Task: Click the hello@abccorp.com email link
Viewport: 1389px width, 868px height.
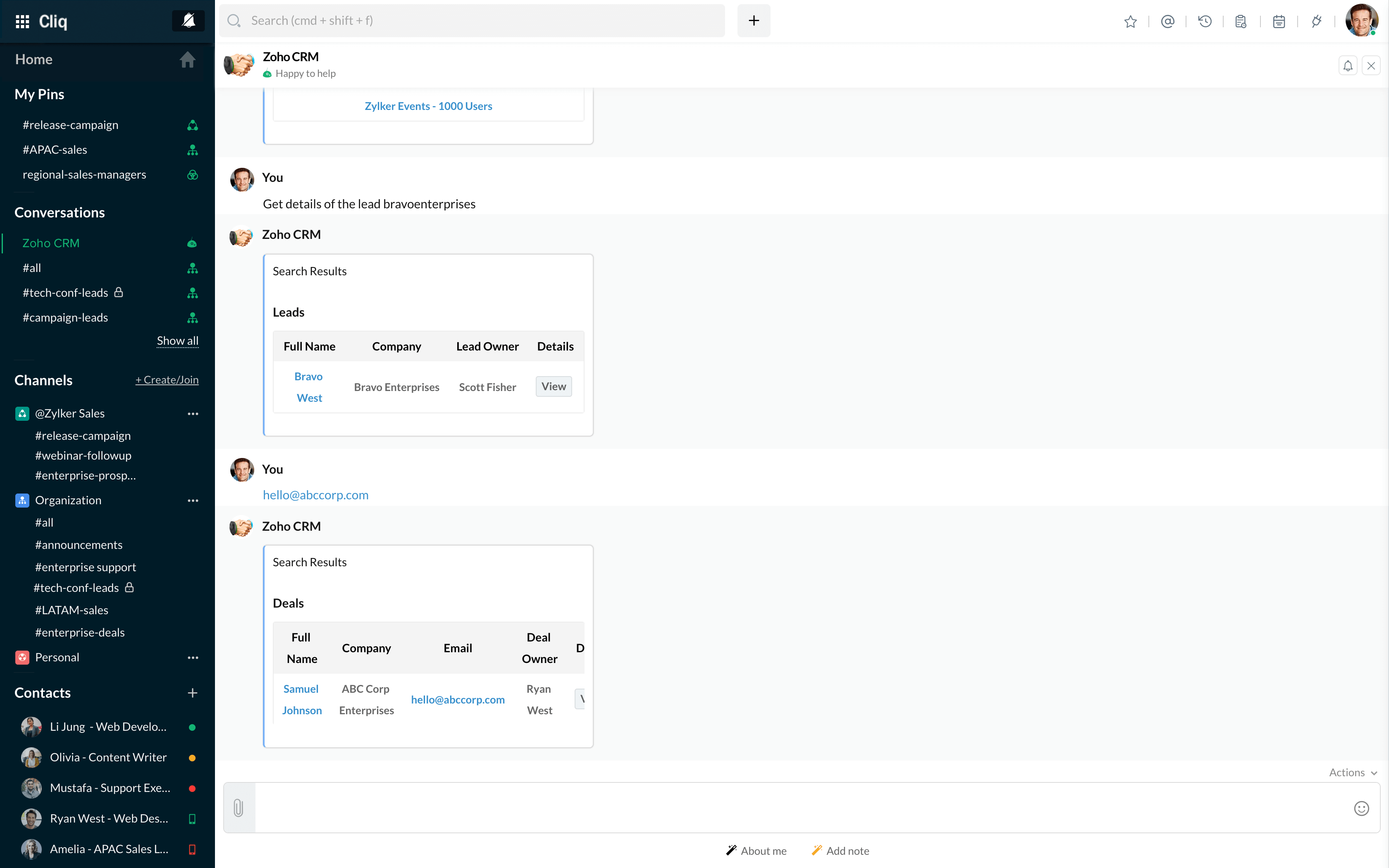Action: 315,494
